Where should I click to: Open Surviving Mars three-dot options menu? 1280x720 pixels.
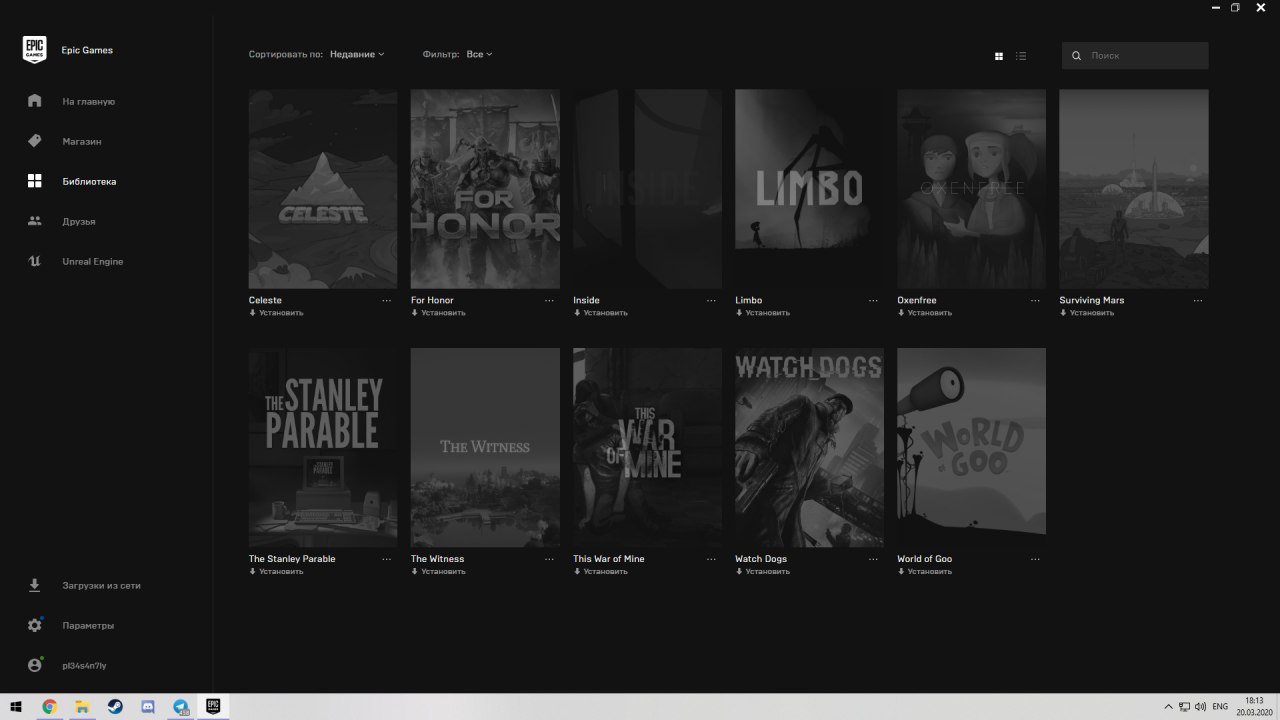(x=1198, y=300)
